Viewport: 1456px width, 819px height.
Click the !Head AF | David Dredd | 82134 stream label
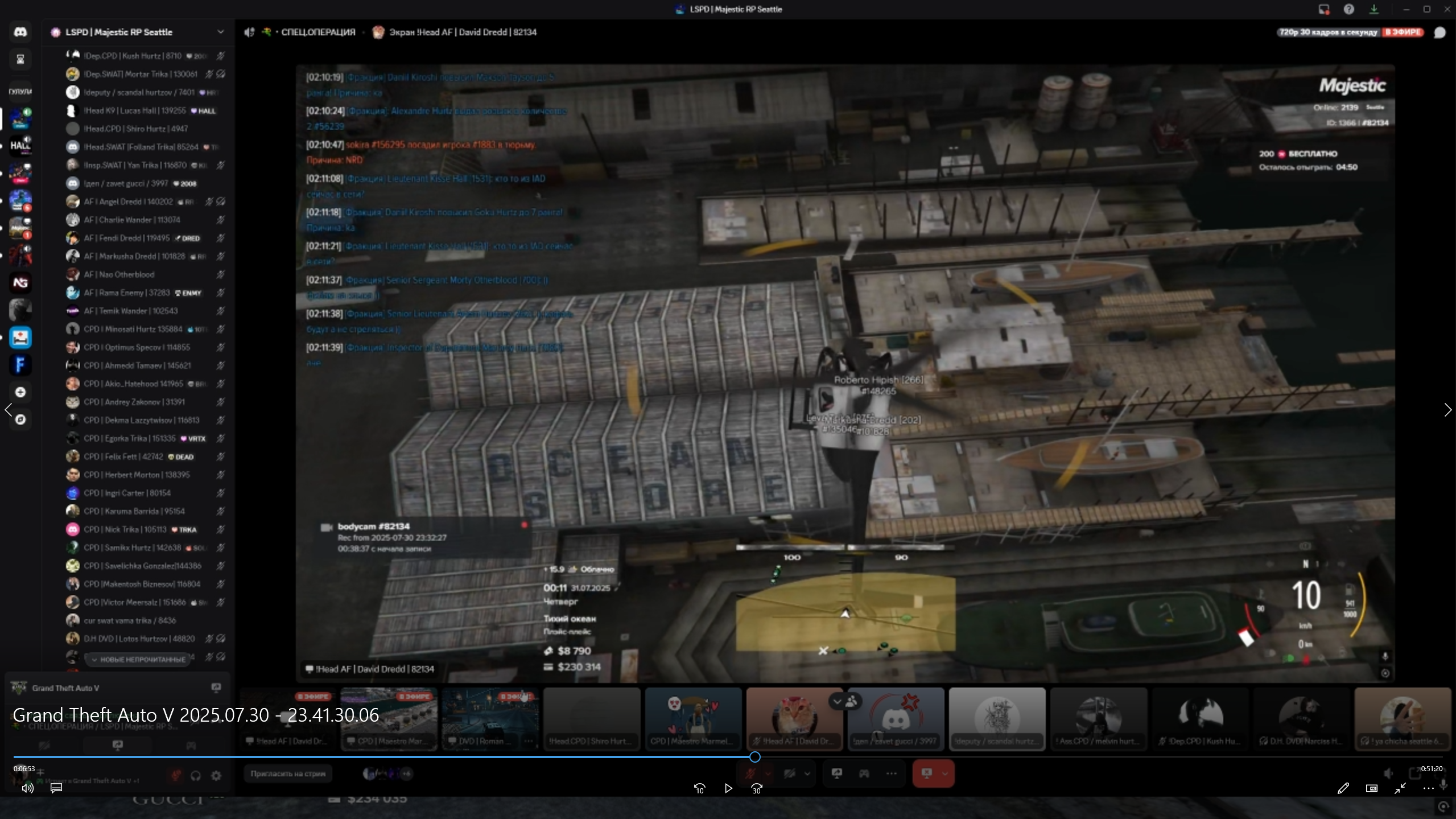pyautogui.click(x=370, y=669)
